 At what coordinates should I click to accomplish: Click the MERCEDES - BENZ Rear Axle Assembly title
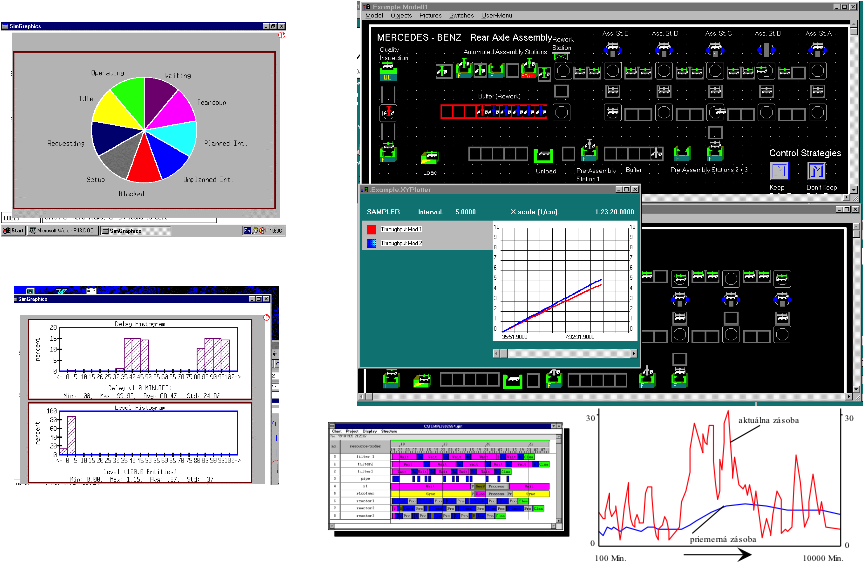pyautogui.click(x=465, y=37)
